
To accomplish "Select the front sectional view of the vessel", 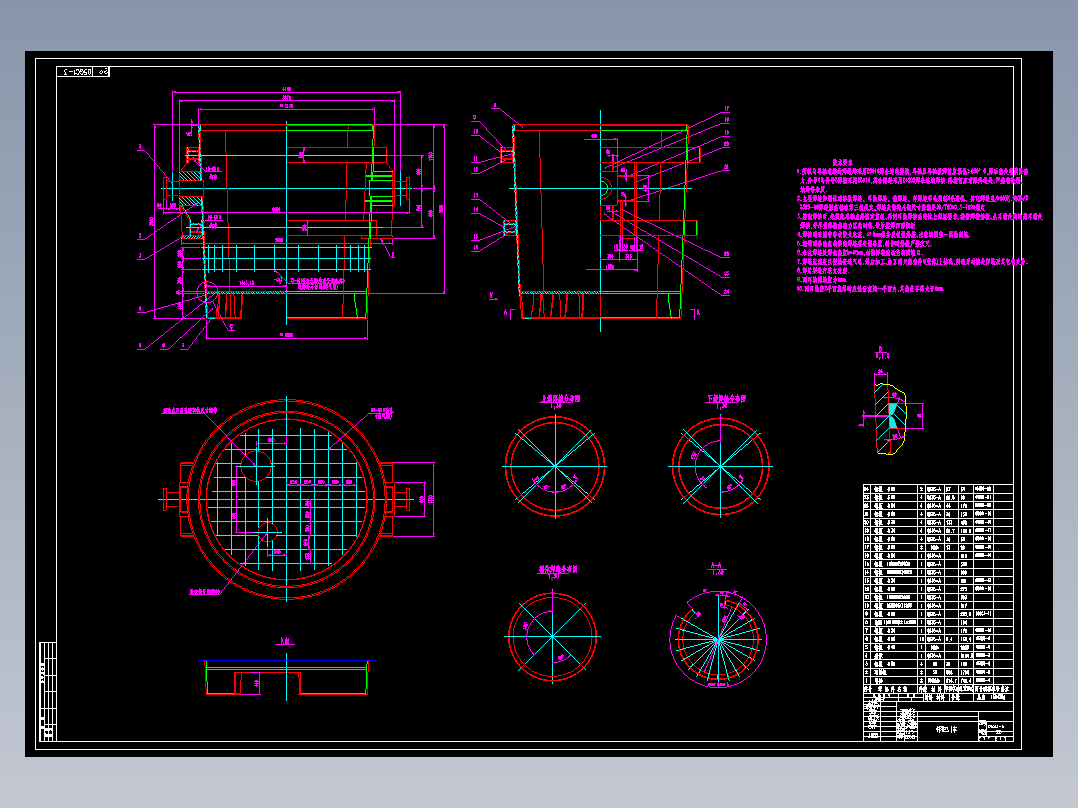I will [x=292, y=217].
